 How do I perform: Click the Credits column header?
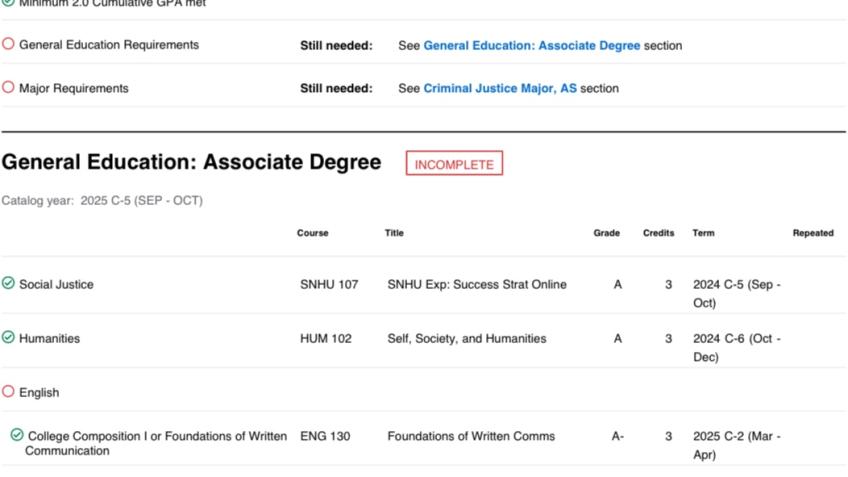659,233
